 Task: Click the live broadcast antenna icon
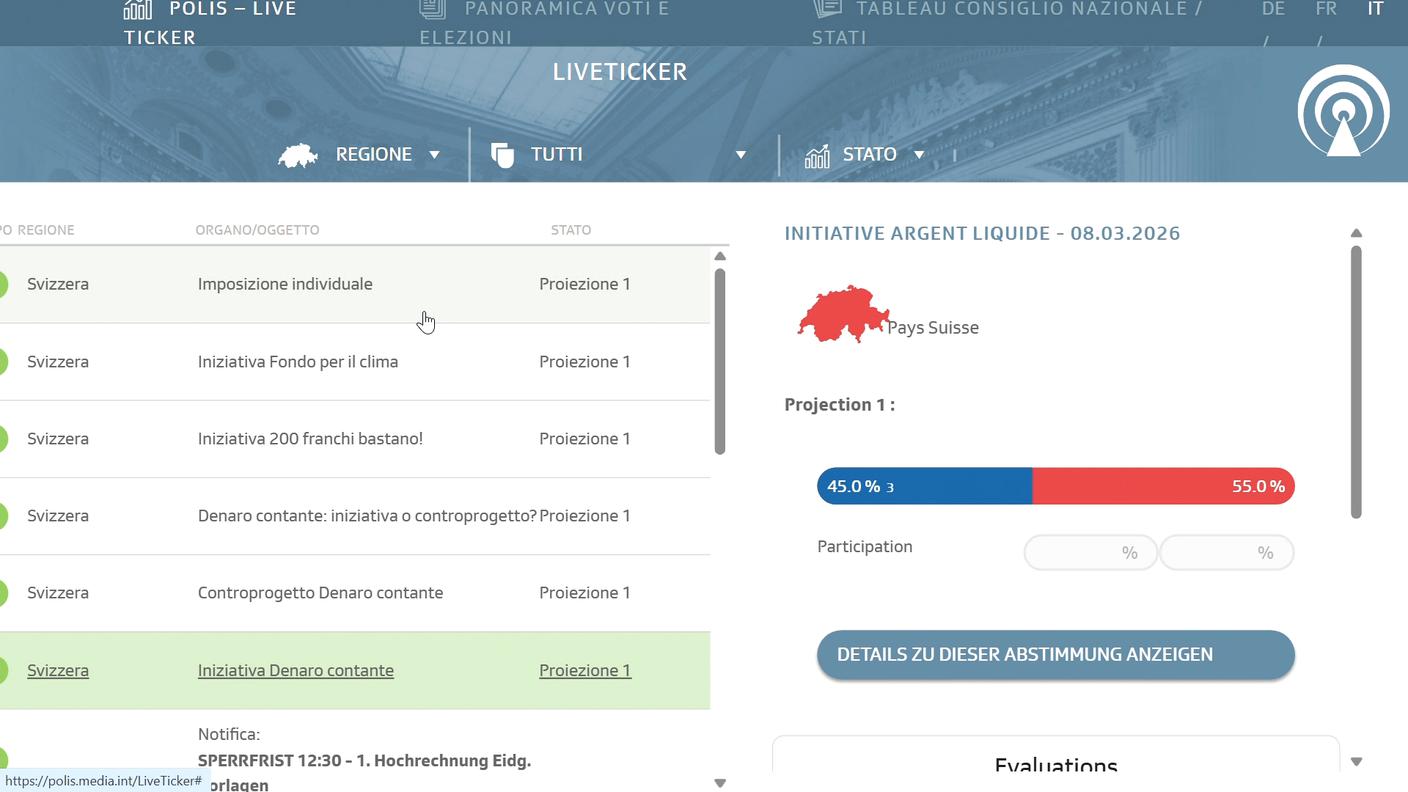click(1343, 111)
